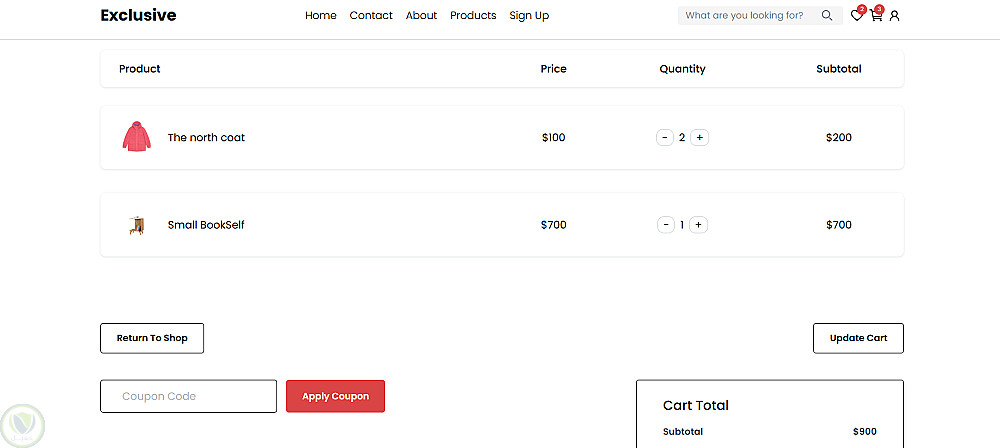Viewport: 1000px width, 448px height.
Task: Open the wishlist heart icon
Action: coord(856,16)
